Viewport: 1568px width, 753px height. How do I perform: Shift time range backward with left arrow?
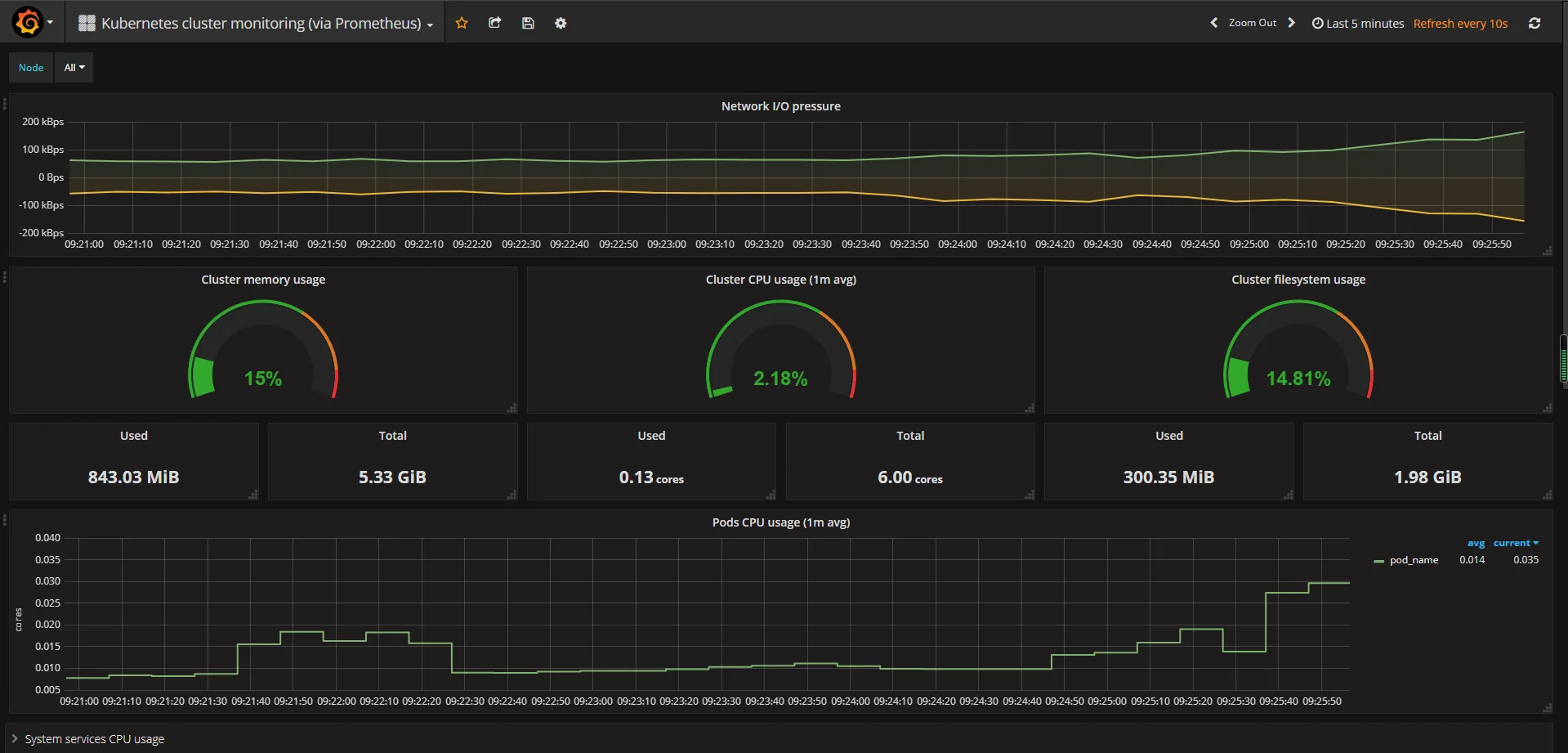[x=1214, y=23]
